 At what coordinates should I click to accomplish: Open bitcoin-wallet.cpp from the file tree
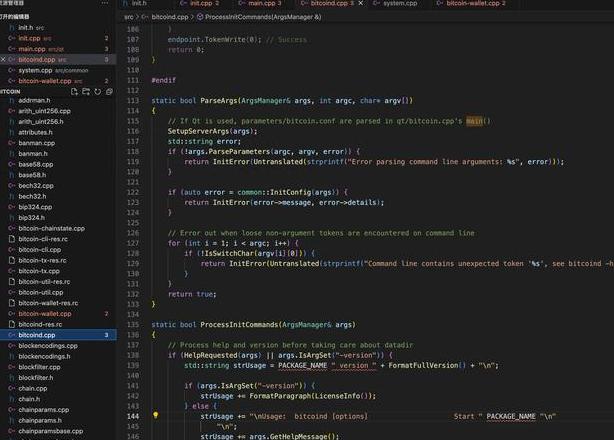pyautogui.click(x=58, y=314)
